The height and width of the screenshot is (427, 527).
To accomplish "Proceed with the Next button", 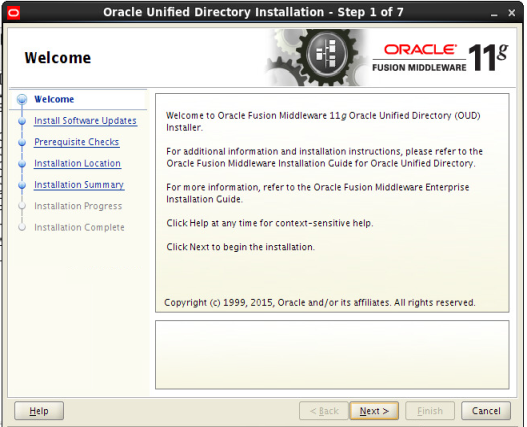I will click(374, 411).
